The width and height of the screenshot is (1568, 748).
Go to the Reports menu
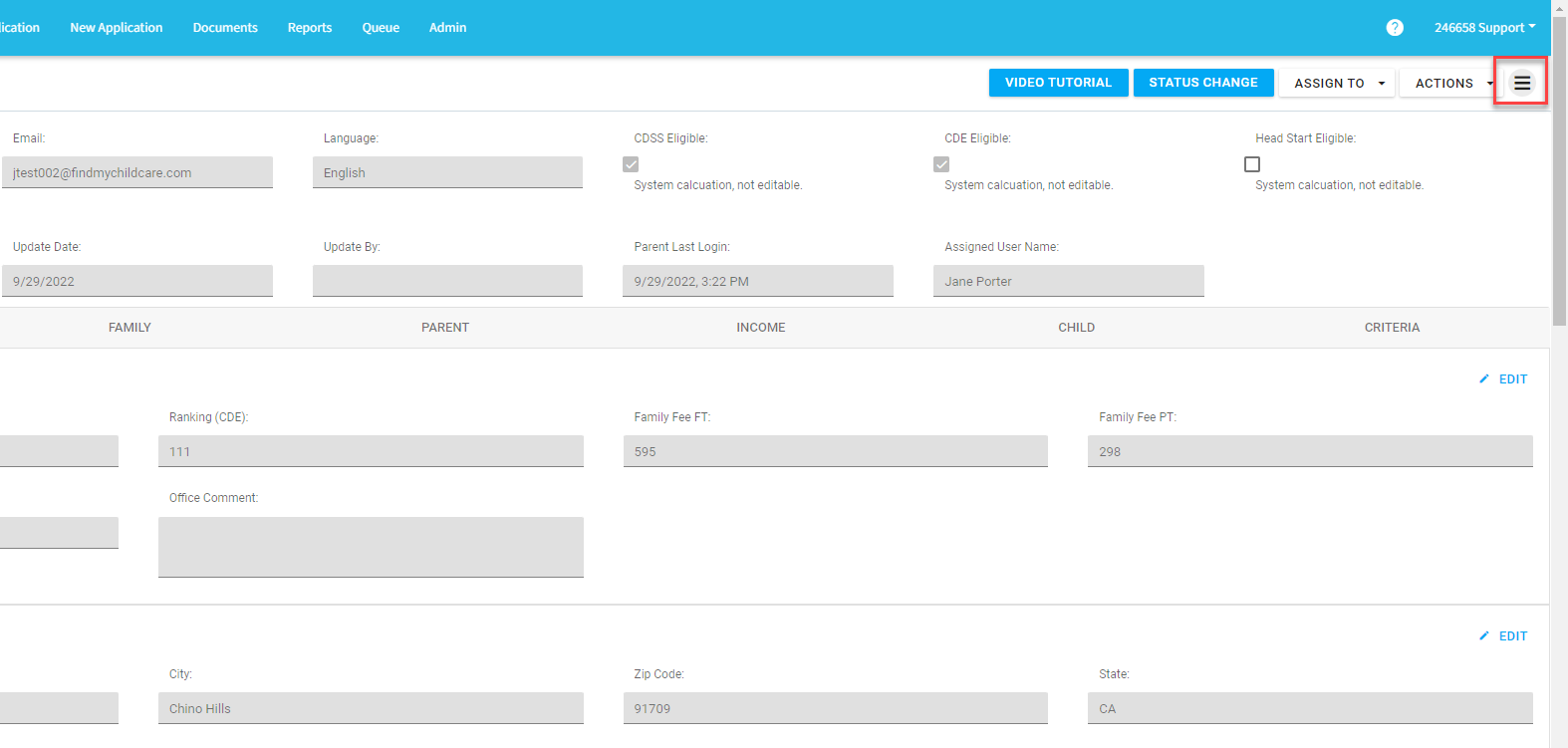click(310, 28)
